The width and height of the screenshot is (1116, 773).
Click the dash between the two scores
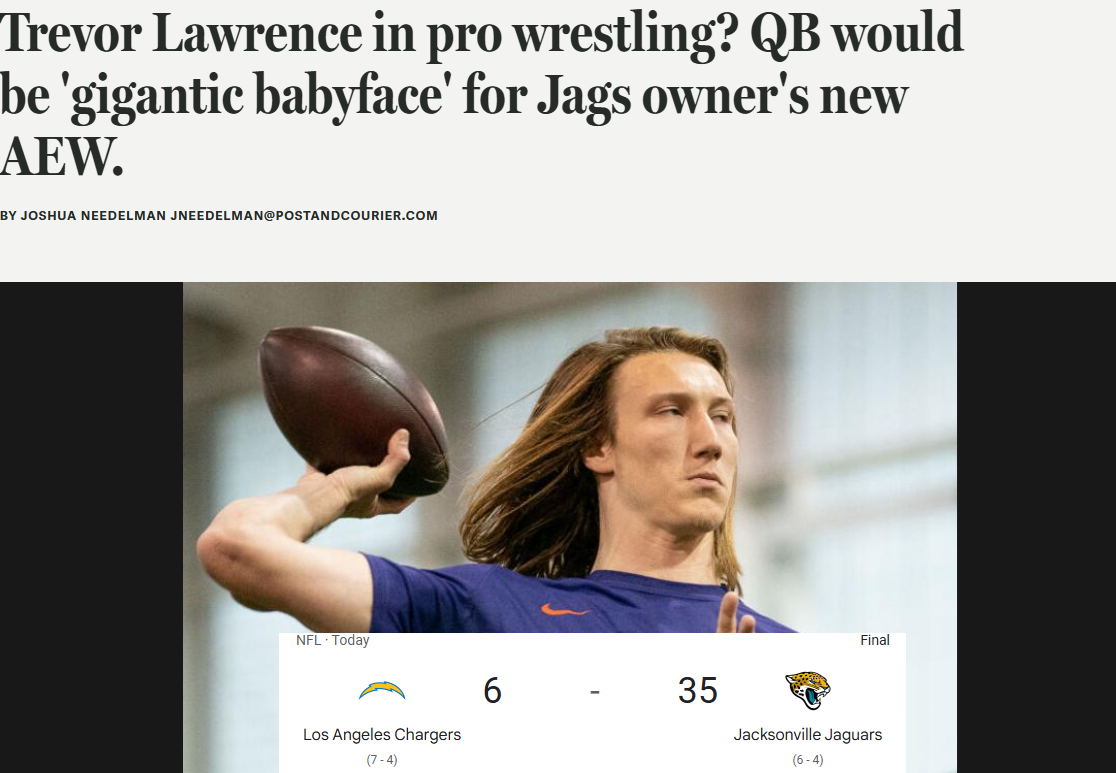(x=595, y=691)
